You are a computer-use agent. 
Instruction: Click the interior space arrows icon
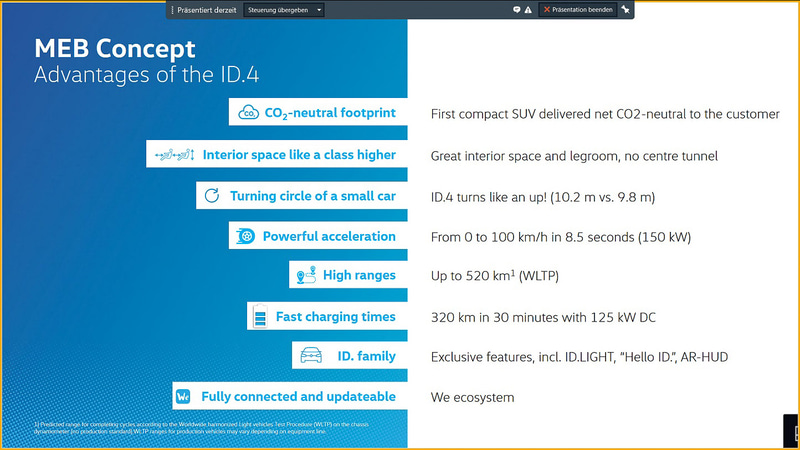point(174,154)
